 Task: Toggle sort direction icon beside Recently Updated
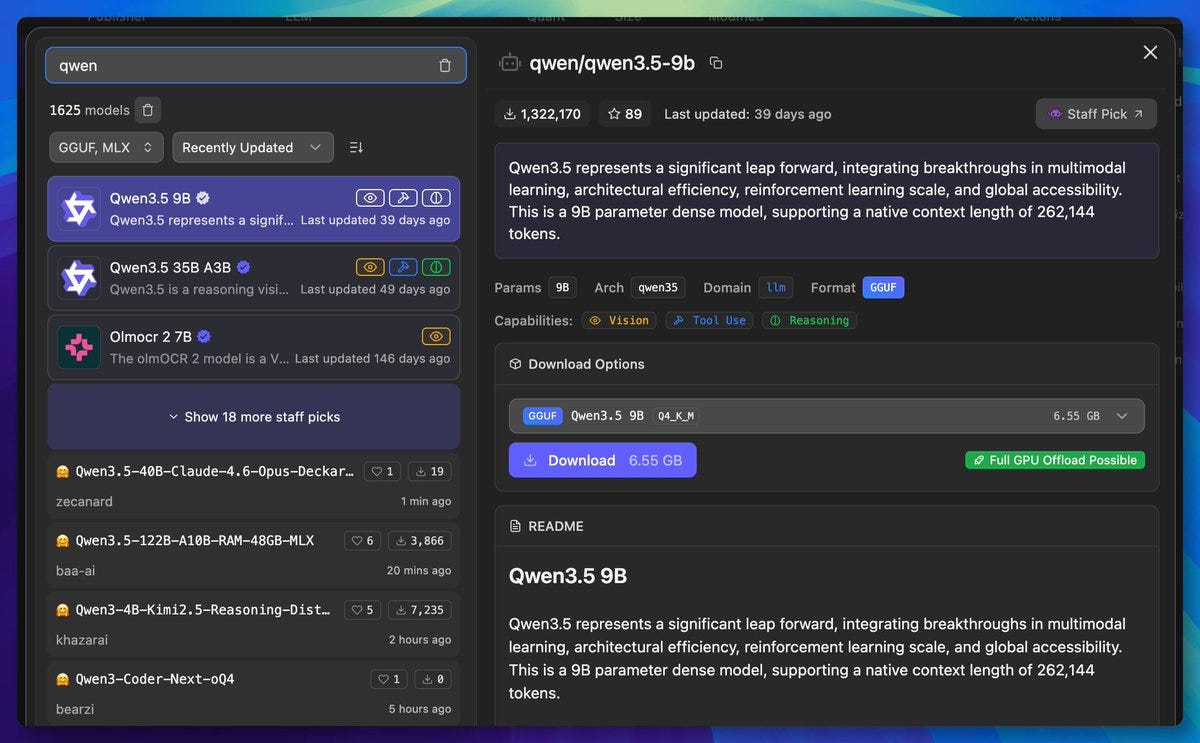tap(356, 147)
